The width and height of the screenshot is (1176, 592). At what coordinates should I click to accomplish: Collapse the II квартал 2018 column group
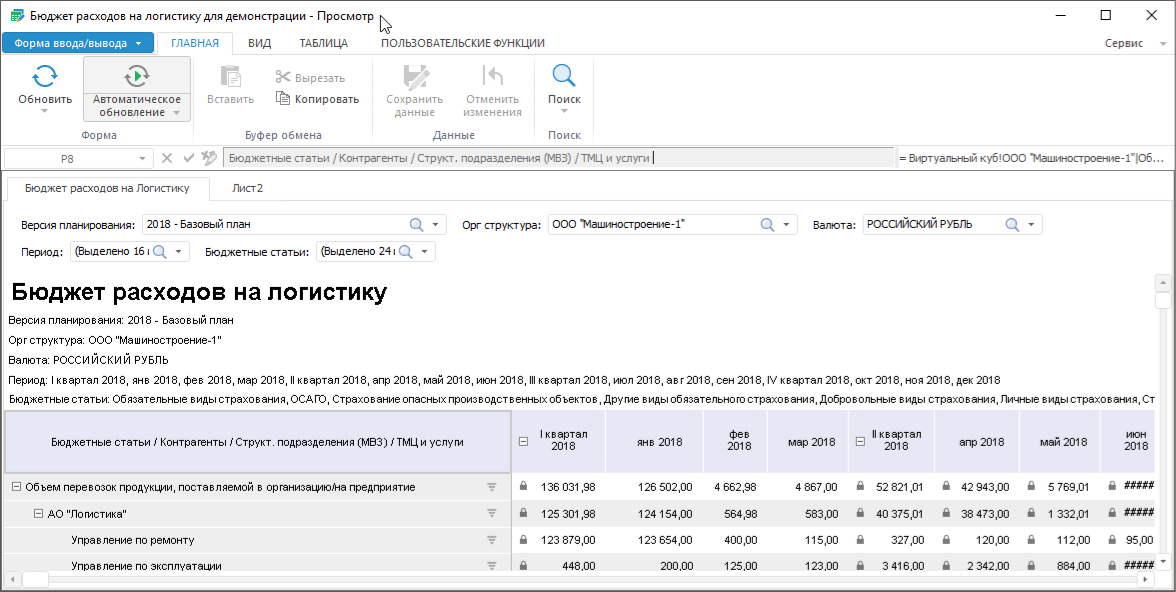[x=861, y=442]
